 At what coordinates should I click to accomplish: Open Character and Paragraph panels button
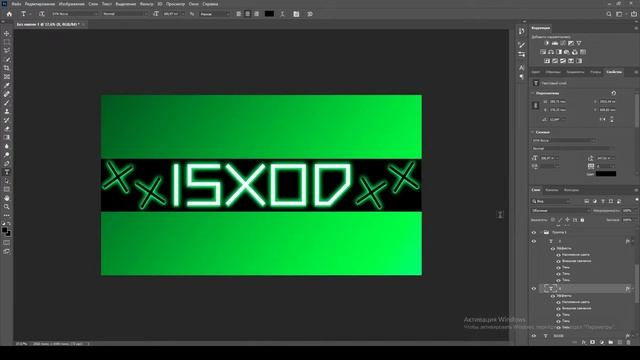296,14
